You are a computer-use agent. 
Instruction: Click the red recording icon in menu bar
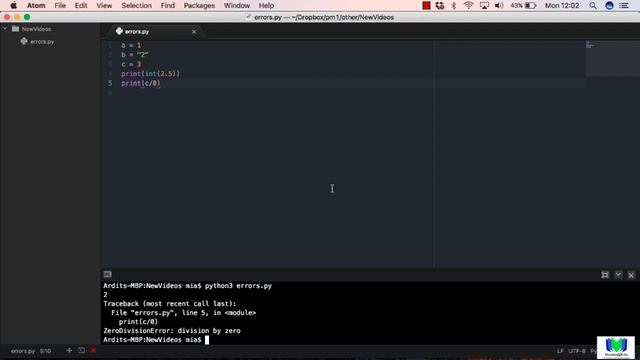(x=426, y=5)
